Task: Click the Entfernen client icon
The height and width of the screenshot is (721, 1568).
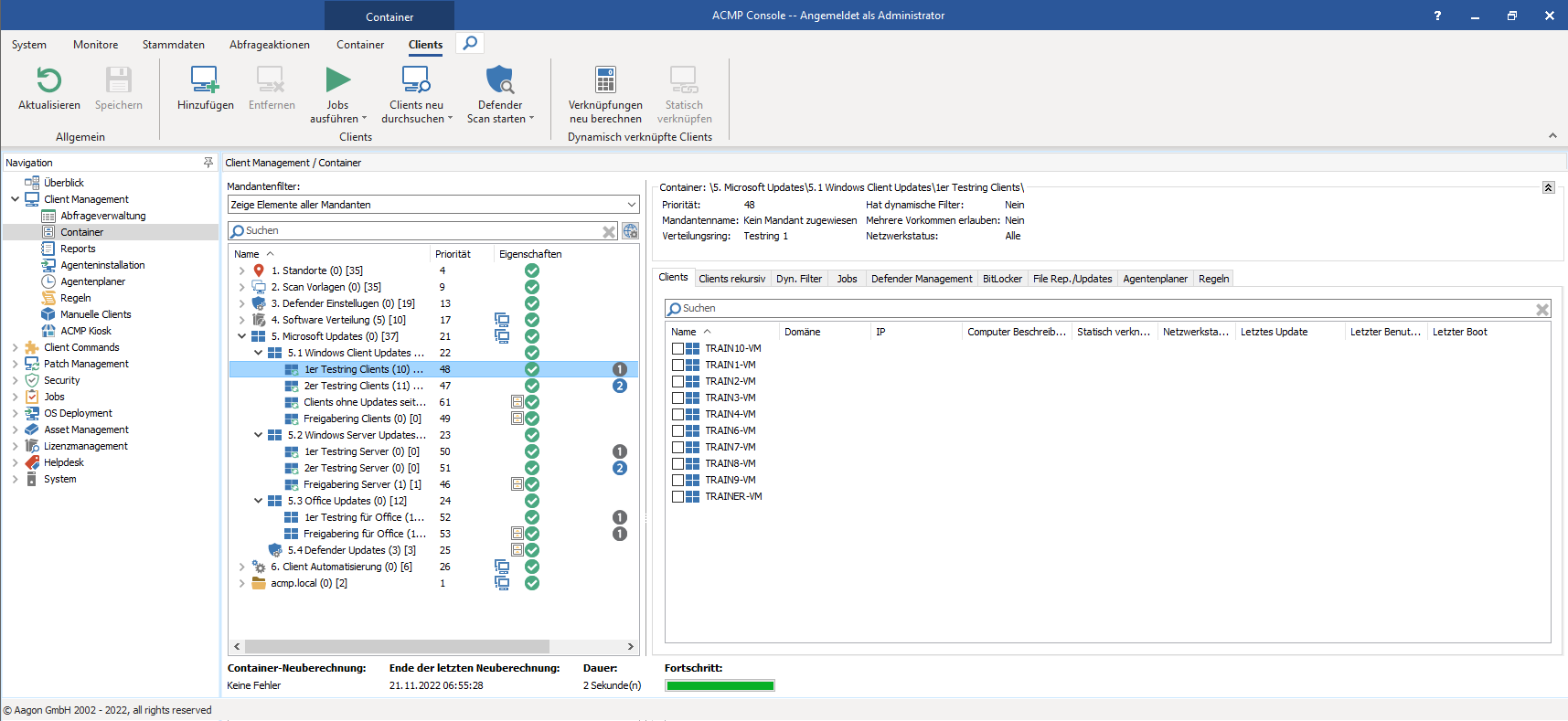Action: click(x=271, y=80)
